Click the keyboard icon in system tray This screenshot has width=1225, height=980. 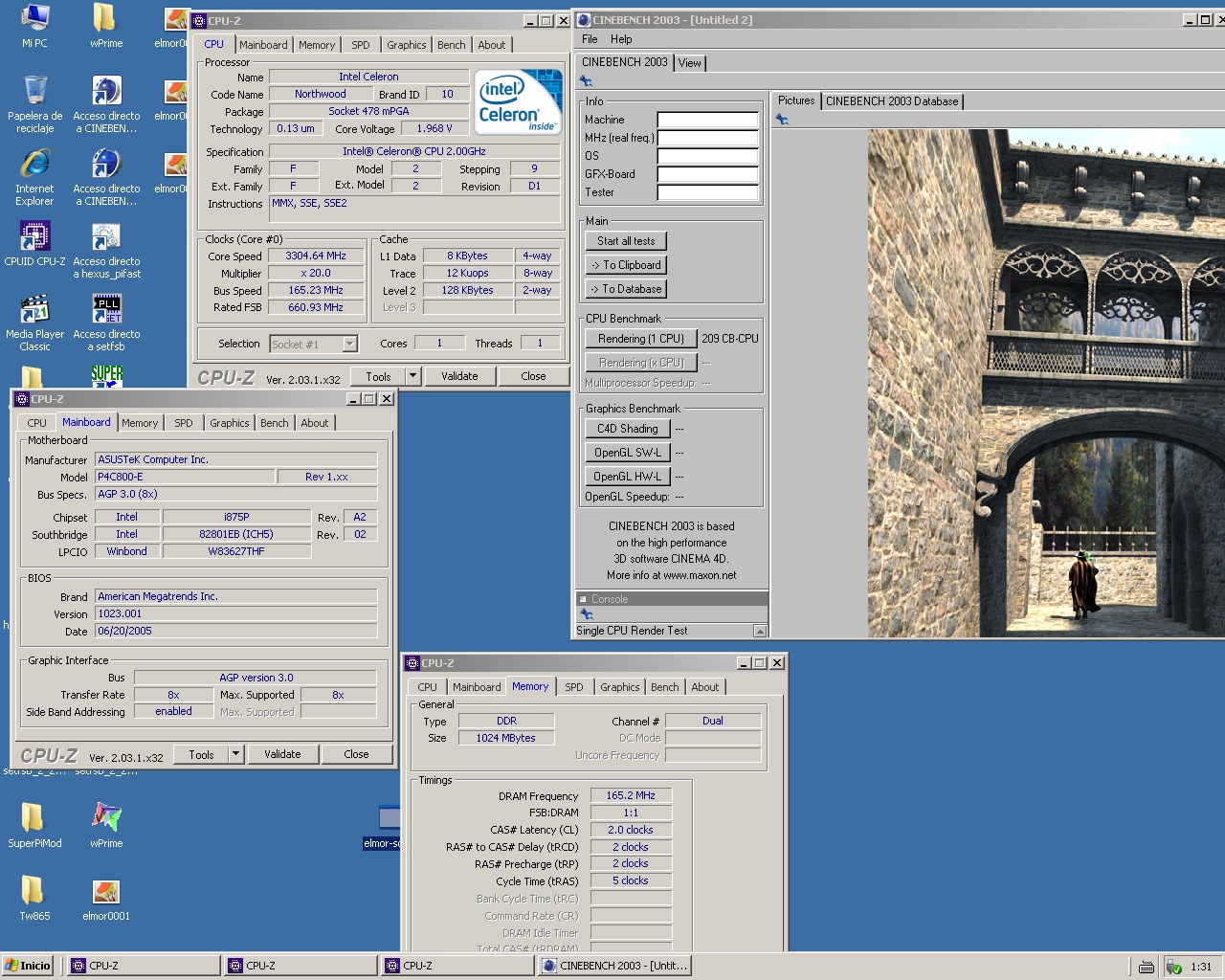coord(1147,967)
